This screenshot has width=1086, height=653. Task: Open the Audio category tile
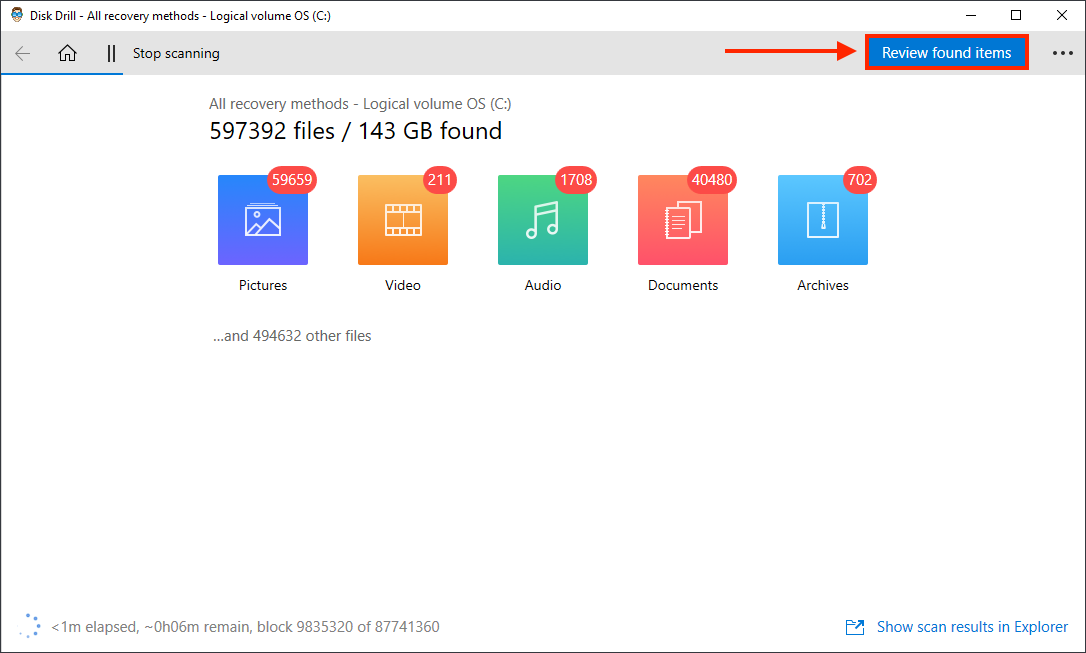(x=543, y=220)
